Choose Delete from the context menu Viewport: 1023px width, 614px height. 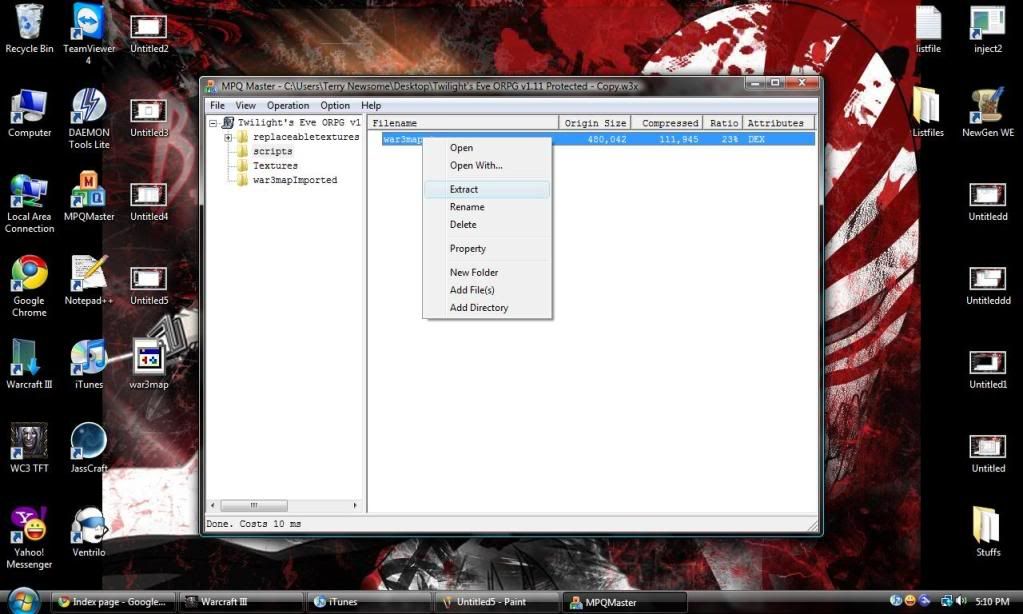coord(487,224)
